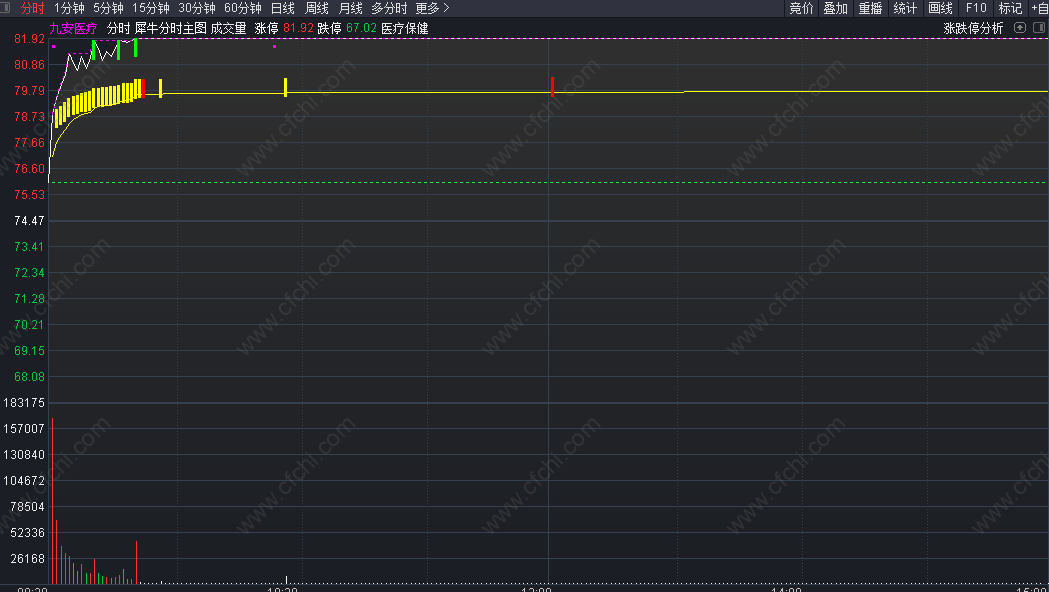Select the 15分钟 timeframe
1049x592 pixels.
point(151,8)
